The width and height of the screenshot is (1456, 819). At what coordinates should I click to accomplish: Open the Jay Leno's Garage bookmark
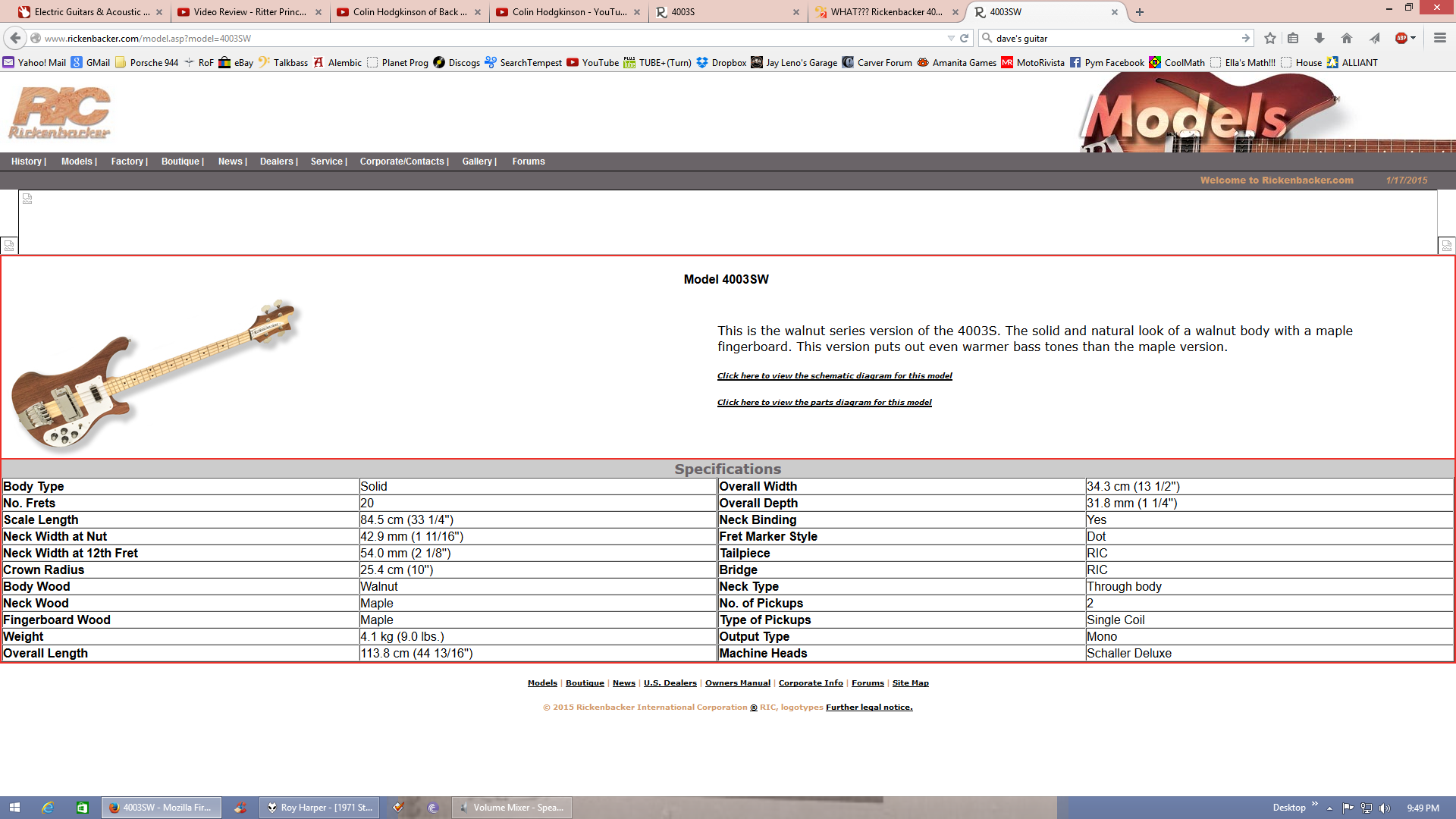tap(794, 63)
